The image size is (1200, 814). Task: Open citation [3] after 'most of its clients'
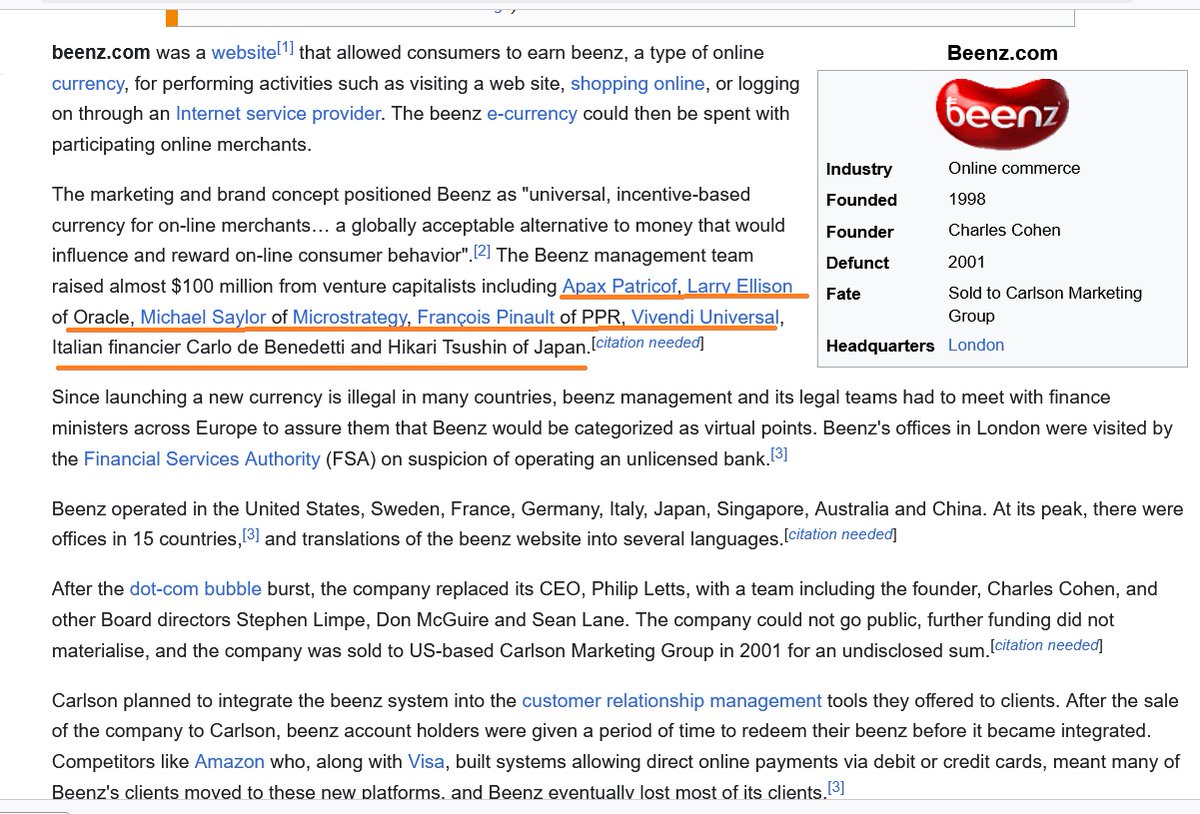coord(836,787)
